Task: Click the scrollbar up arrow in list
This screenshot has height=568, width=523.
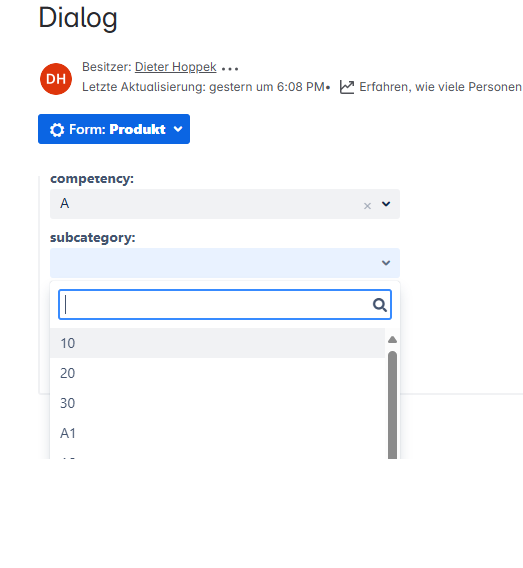Action: coord(392,339)
